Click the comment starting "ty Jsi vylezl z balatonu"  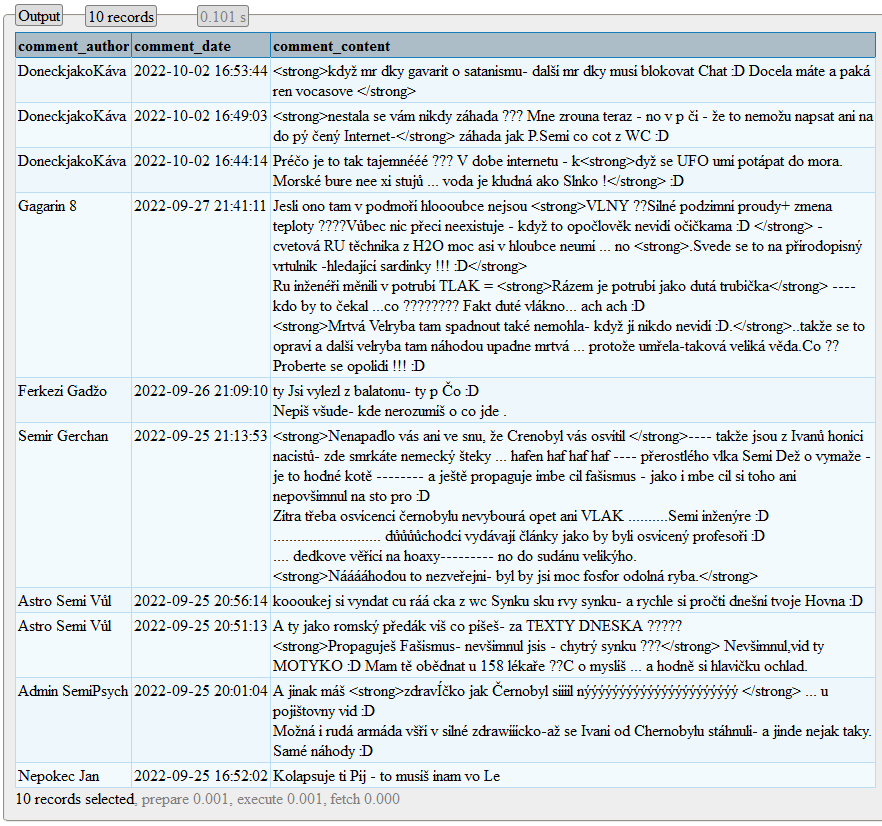[x=376, y=391]
